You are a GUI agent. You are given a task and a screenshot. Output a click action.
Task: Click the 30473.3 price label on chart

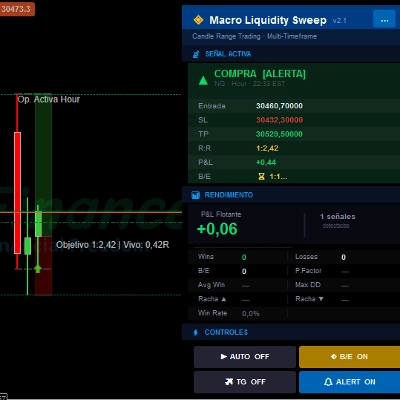(x=16, y=9)
